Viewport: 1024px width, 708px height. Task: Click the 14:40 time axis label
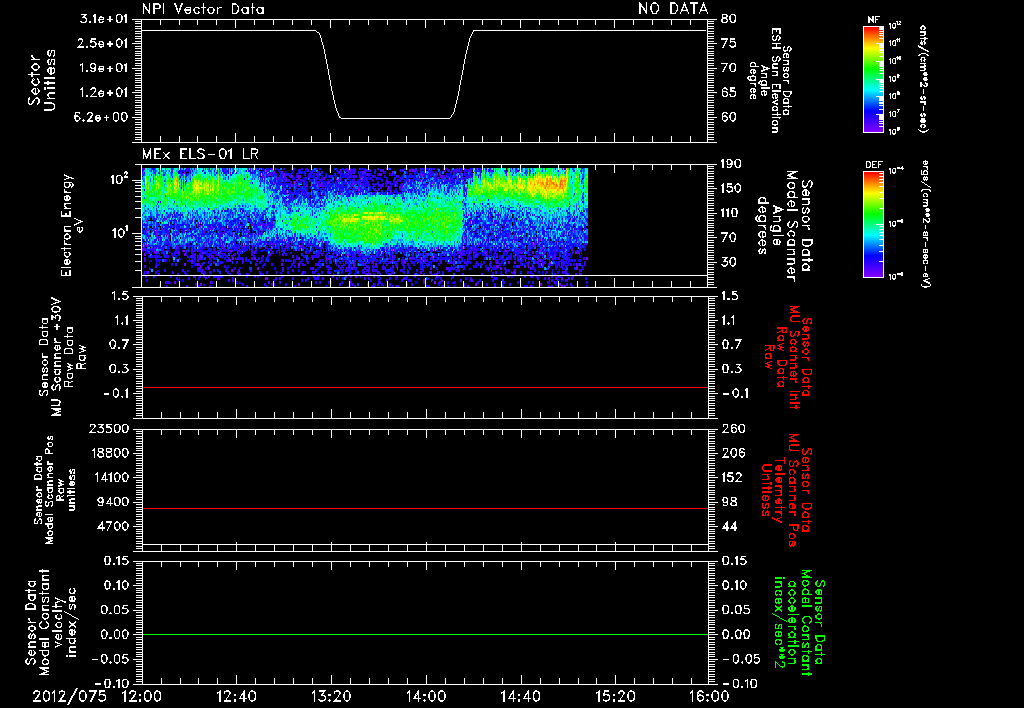[520, 696]
